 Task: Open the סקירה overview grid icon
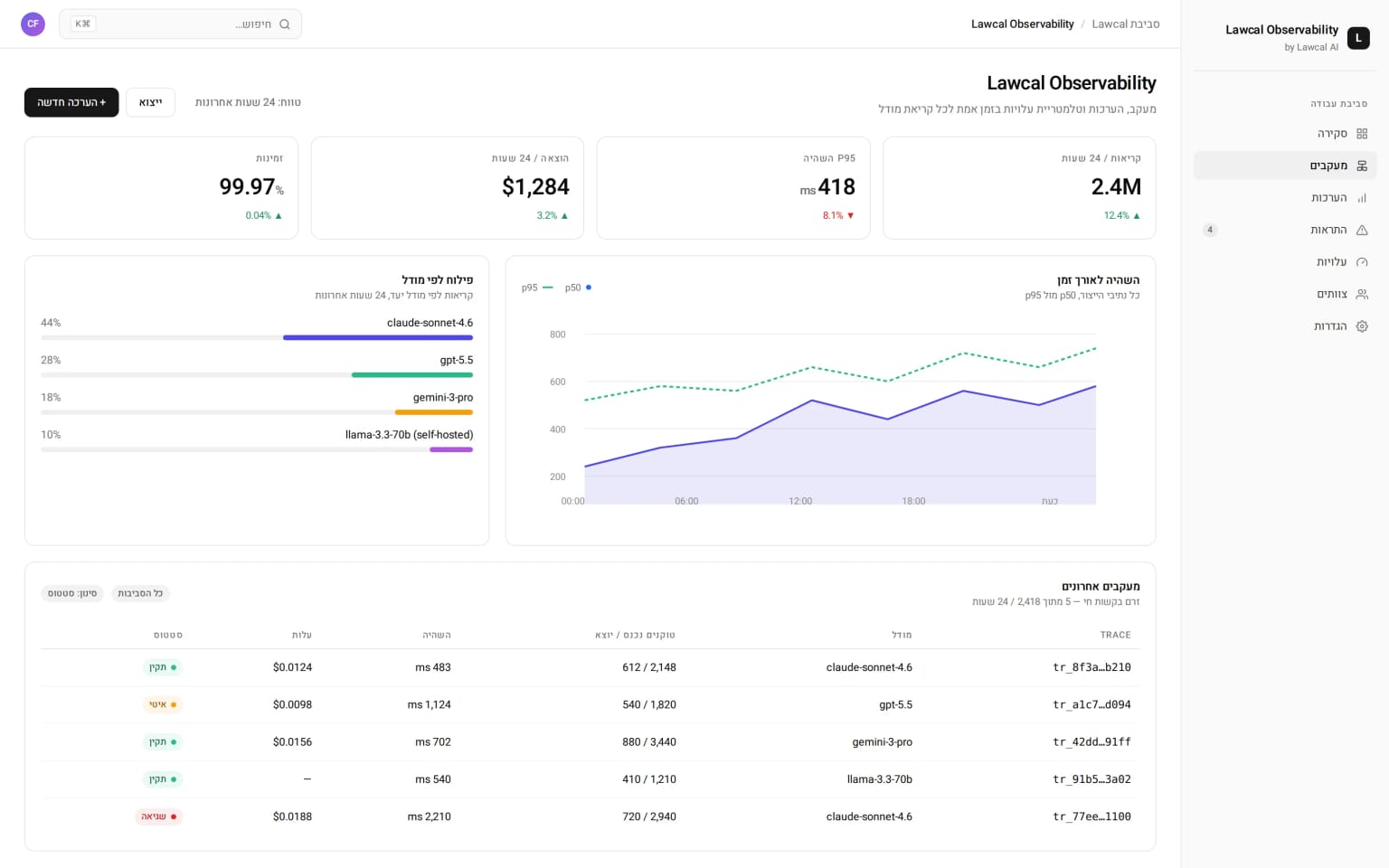pos(1362,134)
